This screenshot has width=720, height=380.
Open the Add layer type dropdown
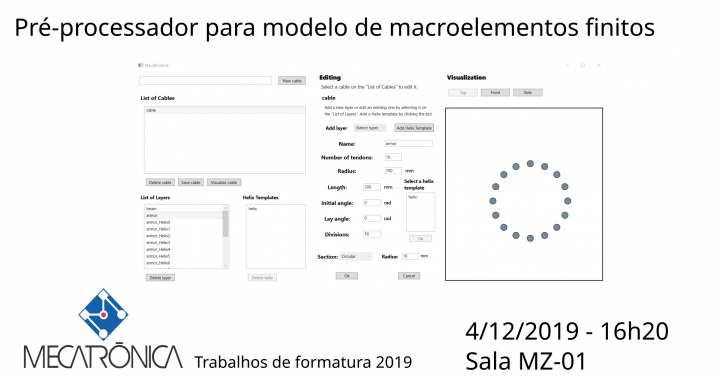(x=370, y=128)
